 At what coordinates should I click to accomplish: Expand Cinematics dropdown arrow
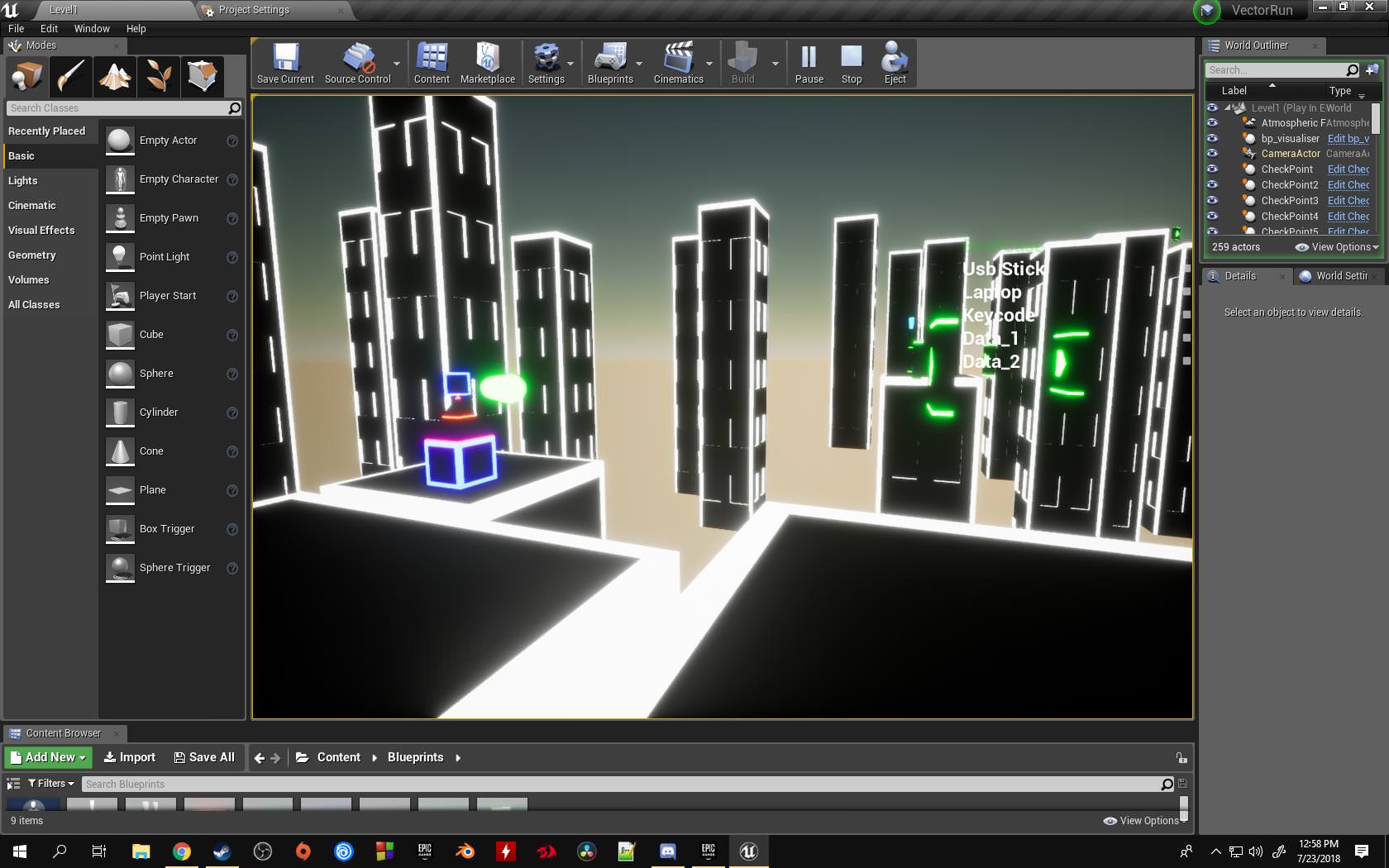(709, 64)
